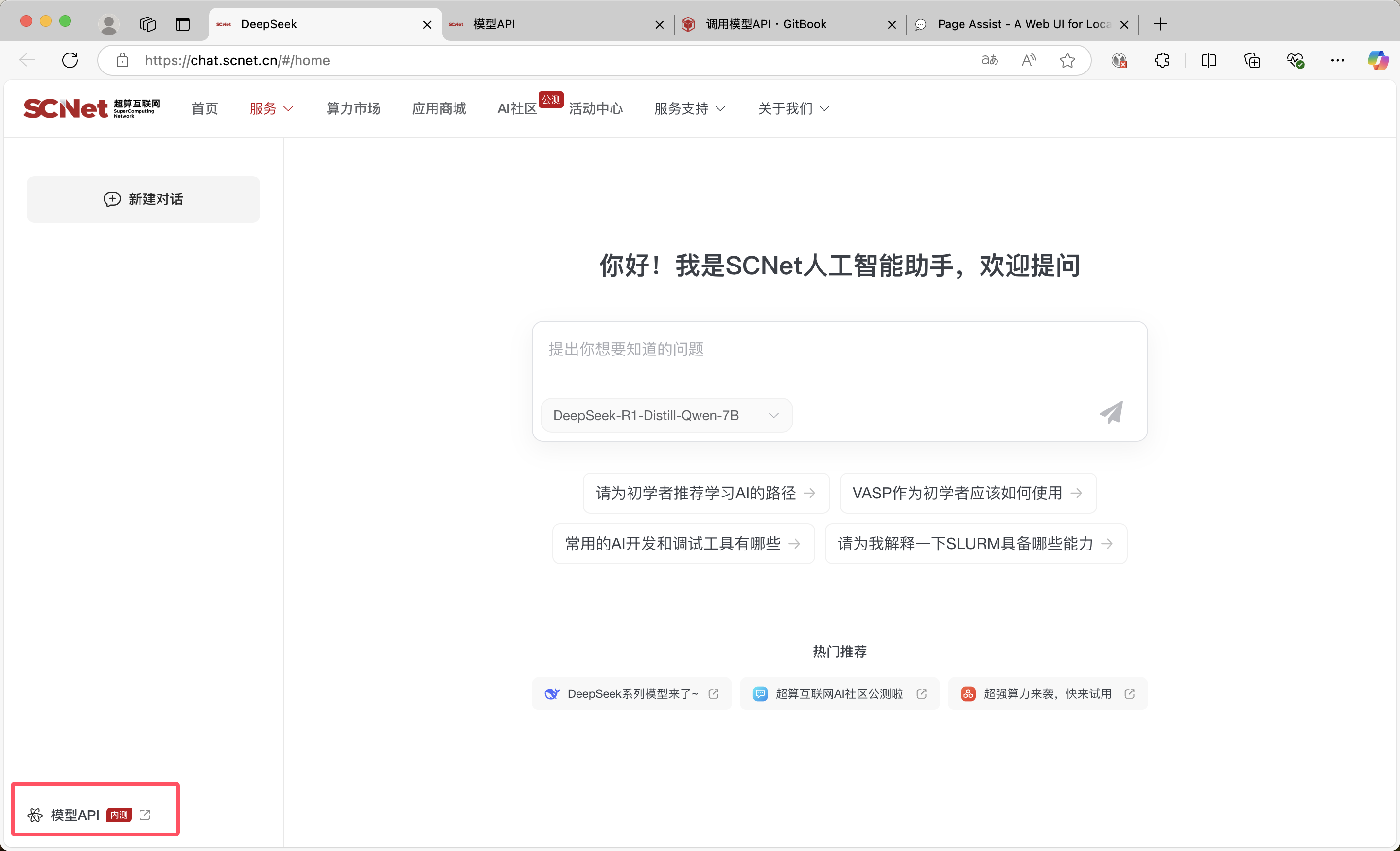Open the Extensions puzzle icon
The height and width of the screenshot is (851, 1400).
1162,60
